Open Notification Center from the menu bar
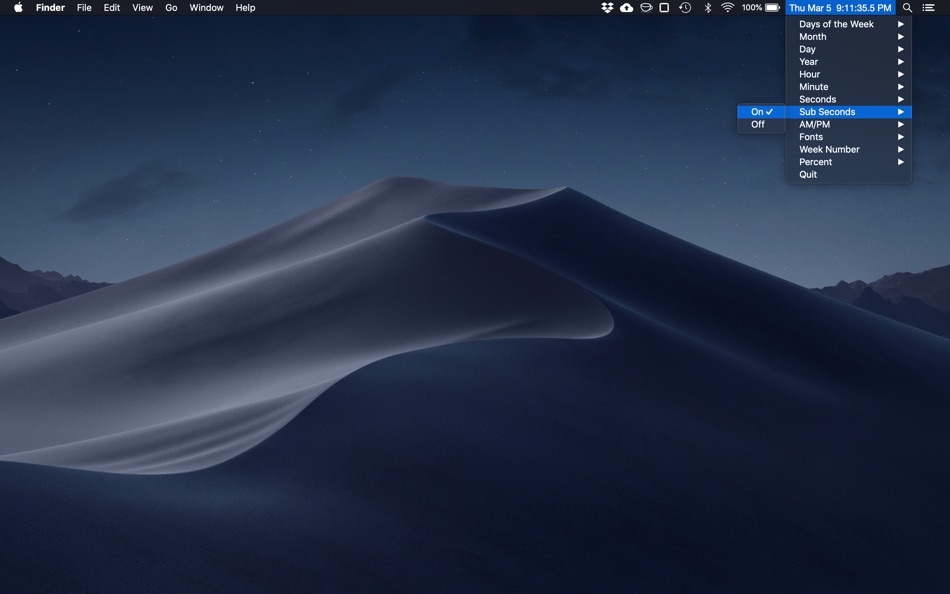950x594 pixels. 928,7
